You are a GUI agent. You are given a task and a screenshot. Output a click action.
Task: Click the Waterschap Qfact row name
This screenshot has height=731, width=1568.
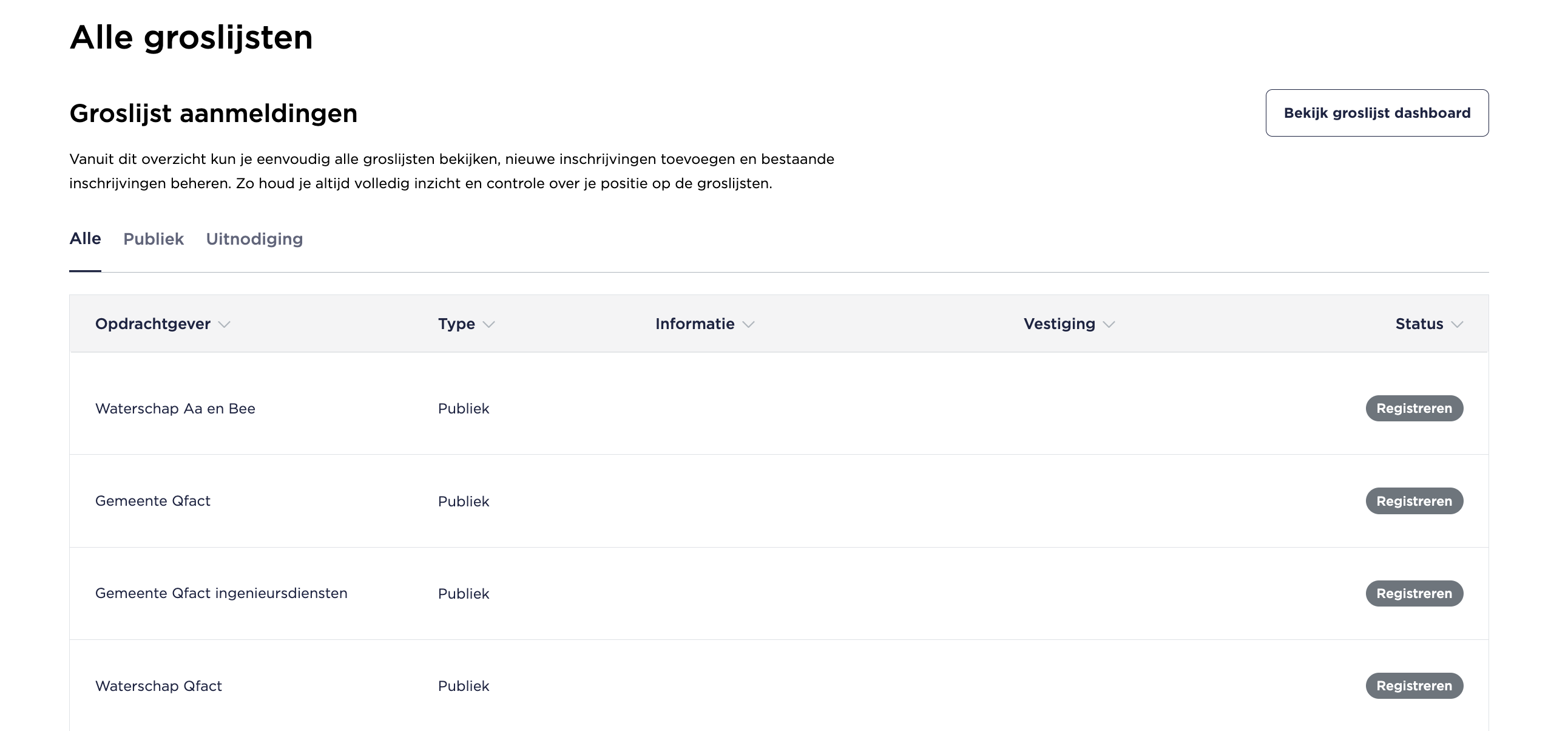(158, 686)
